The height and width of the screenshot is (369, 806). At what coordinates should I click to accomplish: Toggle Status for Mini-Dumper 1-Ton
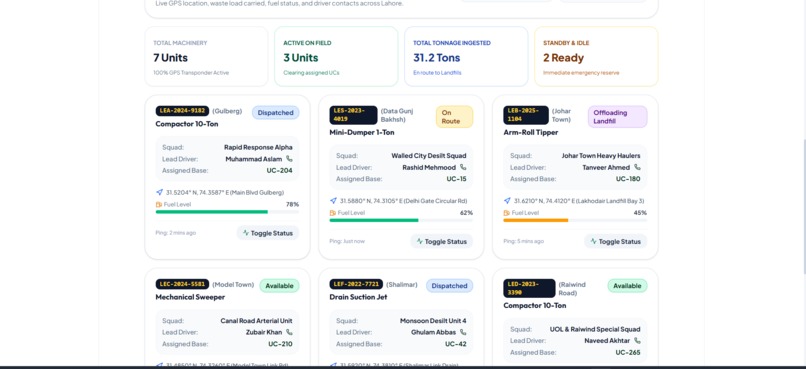(x=442, y=241)
